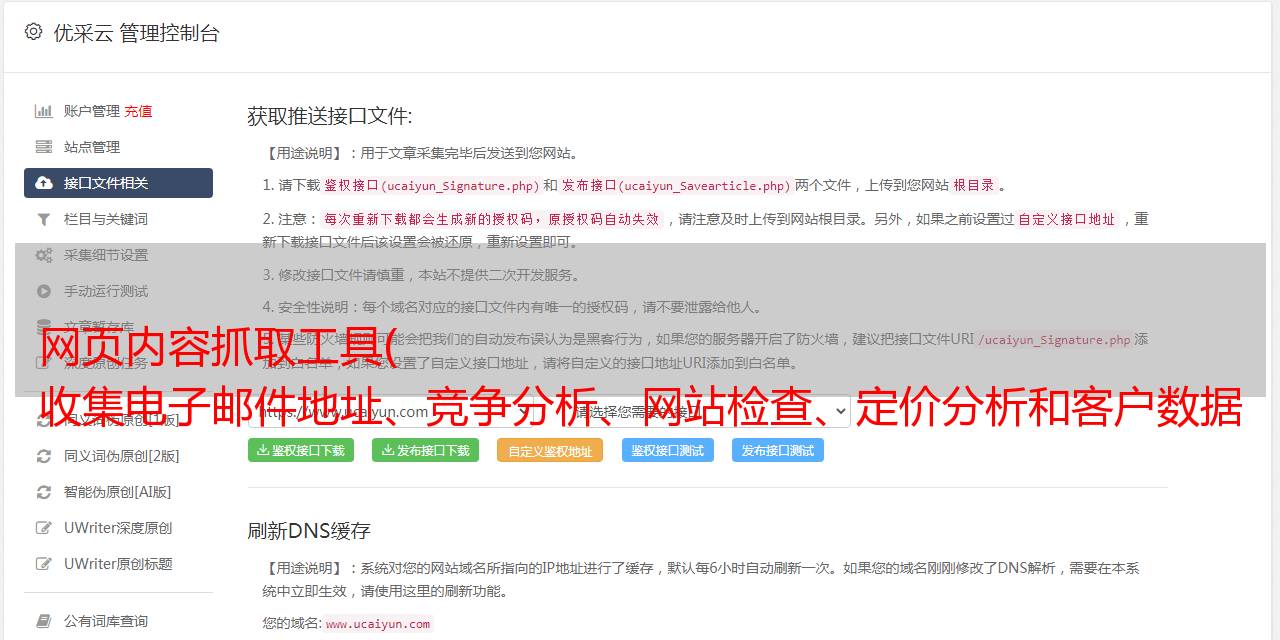Click the blue 发布接口测试 button
This screenshot has width=1280, height=640.
click(x=778, y=451)
